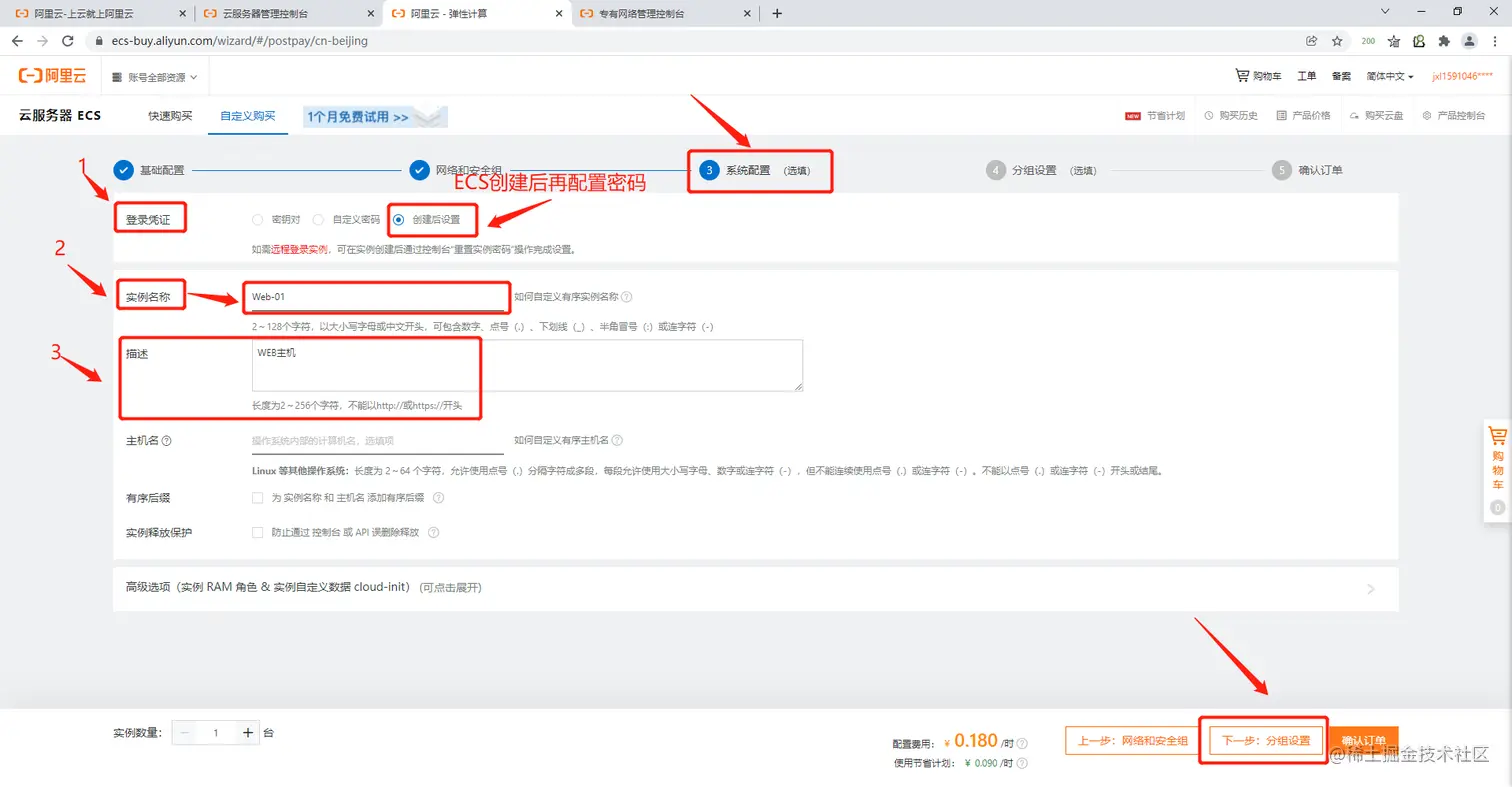The image size is (1512, 787).
Task: Open the browser extensions puzzle icon
Action: point(1444,41)
